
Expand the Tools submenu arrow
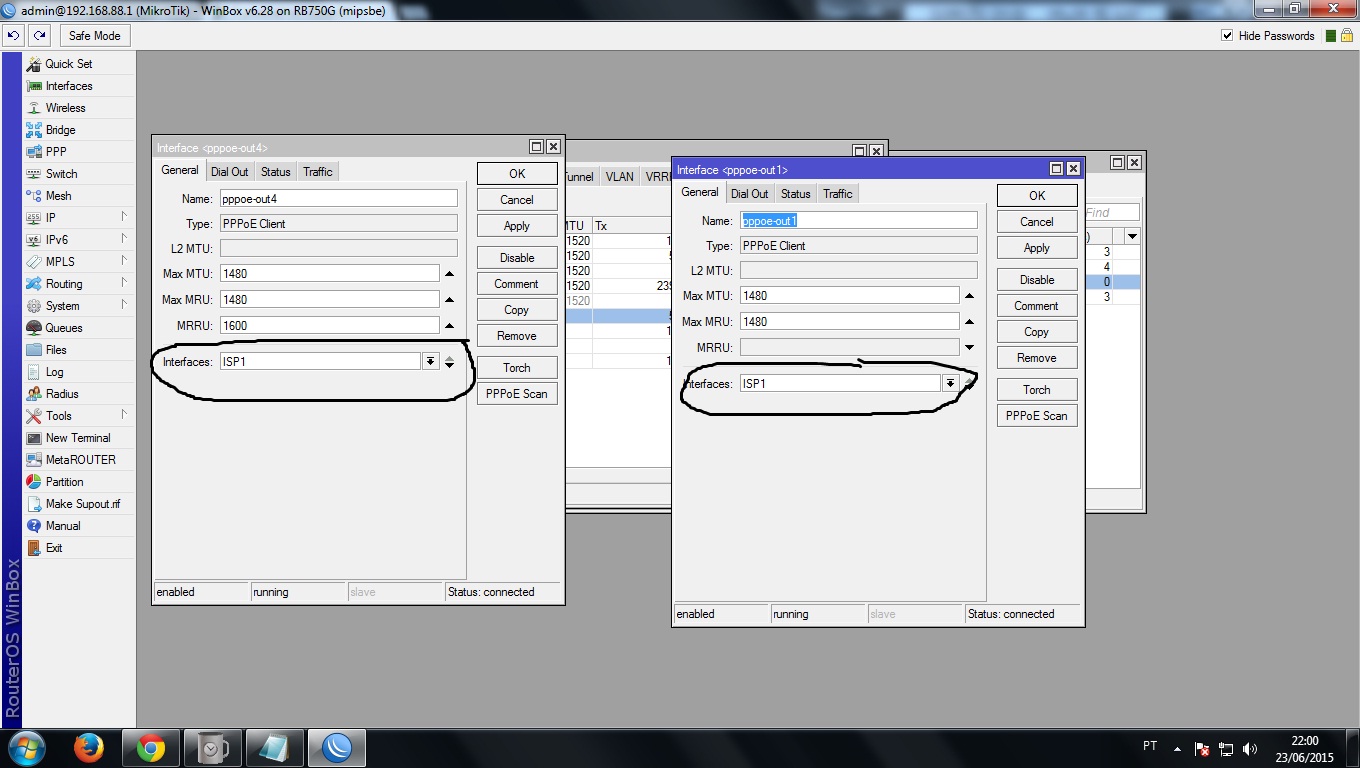click(124, 415)
